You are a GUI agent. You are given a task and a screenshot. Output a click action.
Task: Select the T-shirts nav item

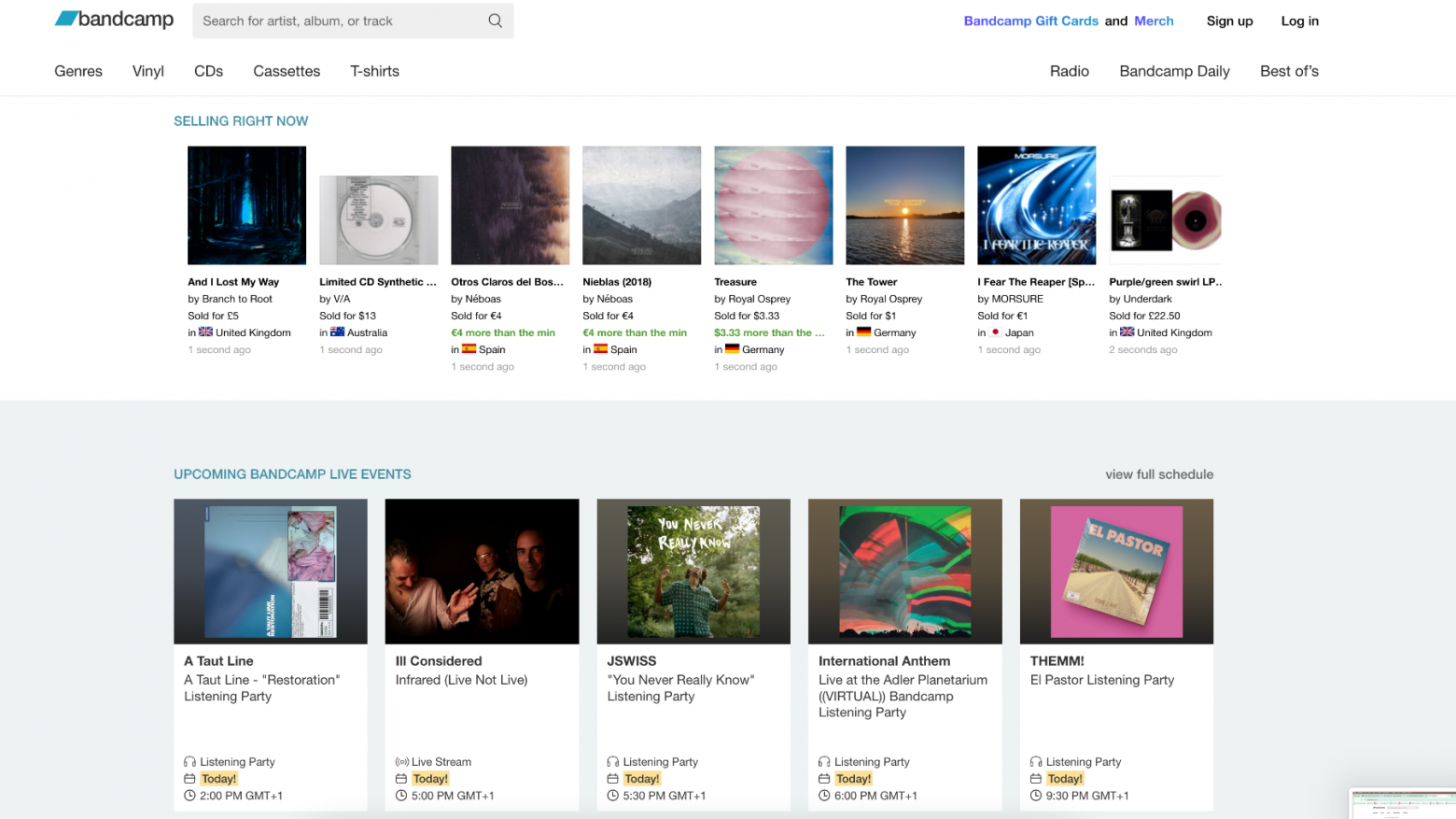tap(374, 71)
